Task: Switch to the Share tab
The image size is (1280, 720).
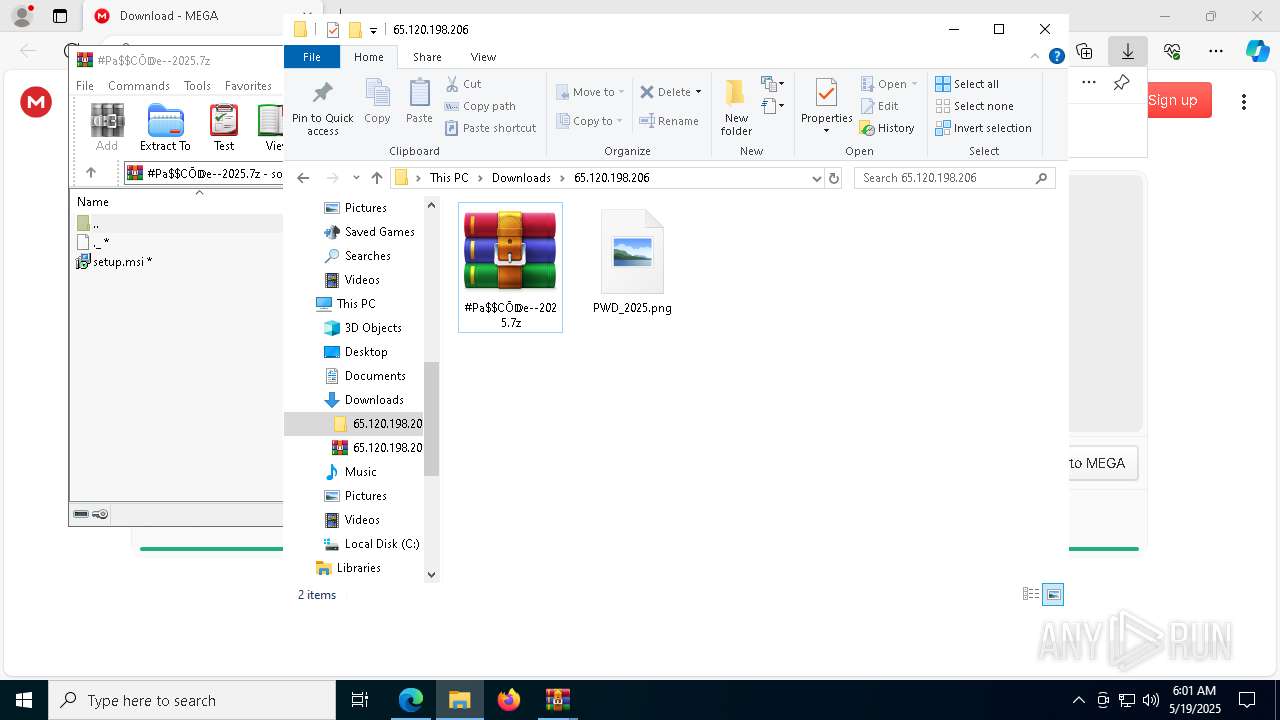Action: [427, 57]
